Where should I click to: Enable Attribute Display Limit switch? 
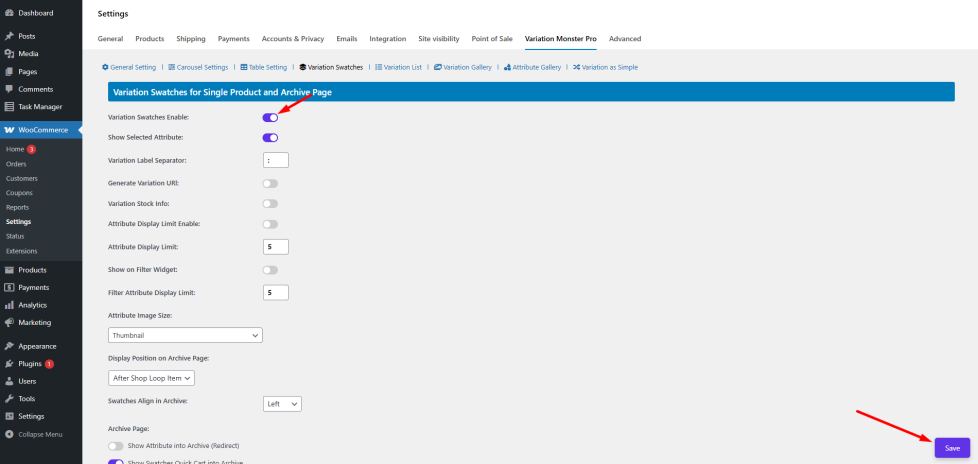pyautogui.click(x=270, y=223)
